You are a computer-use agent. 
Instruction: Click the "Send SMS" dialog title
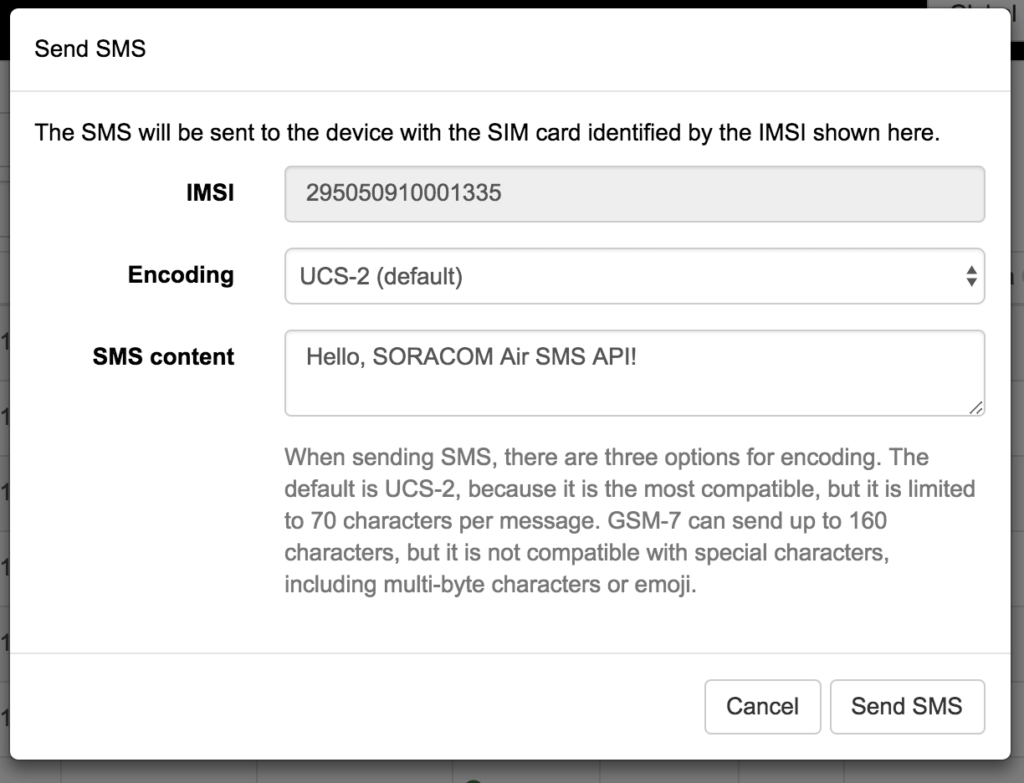[x=90, y=48]
